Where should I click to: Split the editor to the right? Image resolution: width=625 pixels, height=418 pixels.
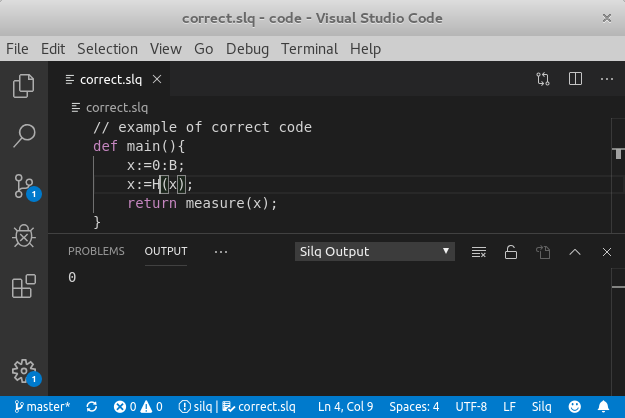click(x=575, y=79)
